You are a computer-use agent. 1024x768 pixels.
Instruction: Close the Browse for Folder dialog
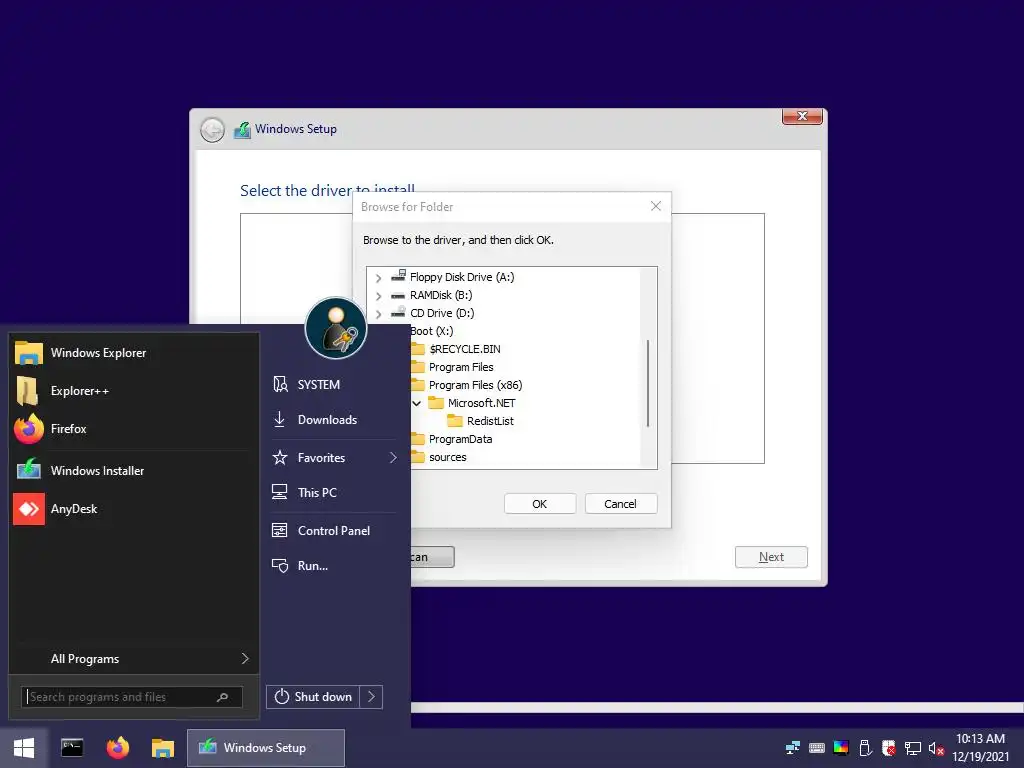(x=656, y=206)
